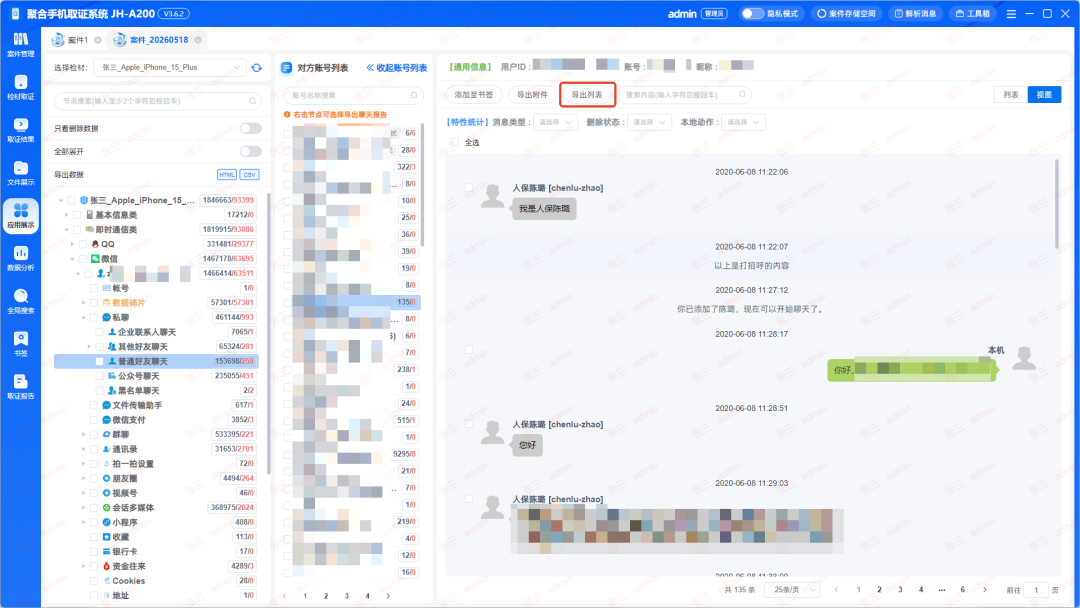Switch to 列表 view tab
The width and height of the screenshot is (1080, 608).
[x=1010, y=95]
